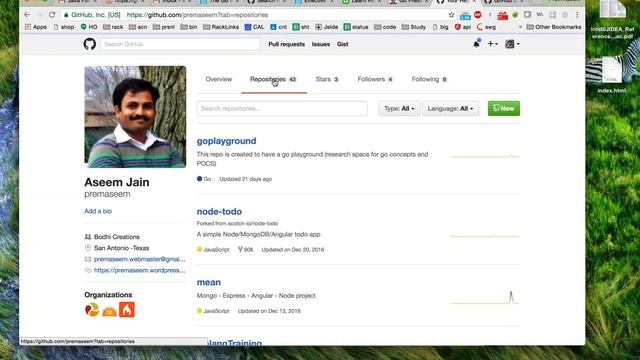Viewport: 640px width, 360px height.
Task: Click the 908 forks count on node-todo
Action: [245, 249]
